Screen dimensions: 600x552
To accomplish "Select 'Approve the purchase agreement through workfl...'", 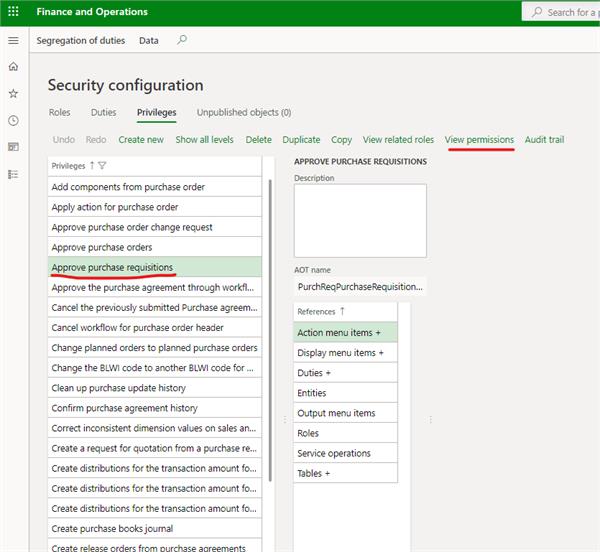I will [155, 287].
